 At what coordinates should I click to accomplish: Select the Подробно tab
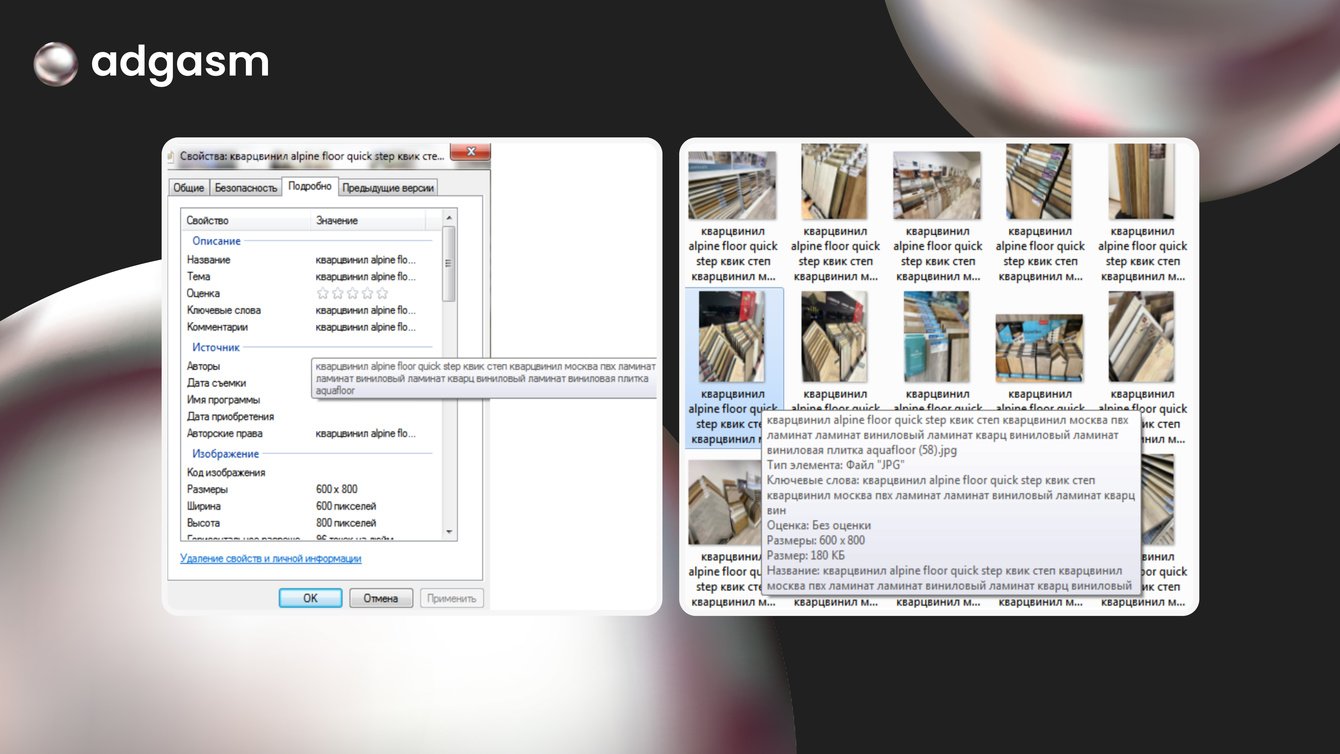[x=310, y=186]
